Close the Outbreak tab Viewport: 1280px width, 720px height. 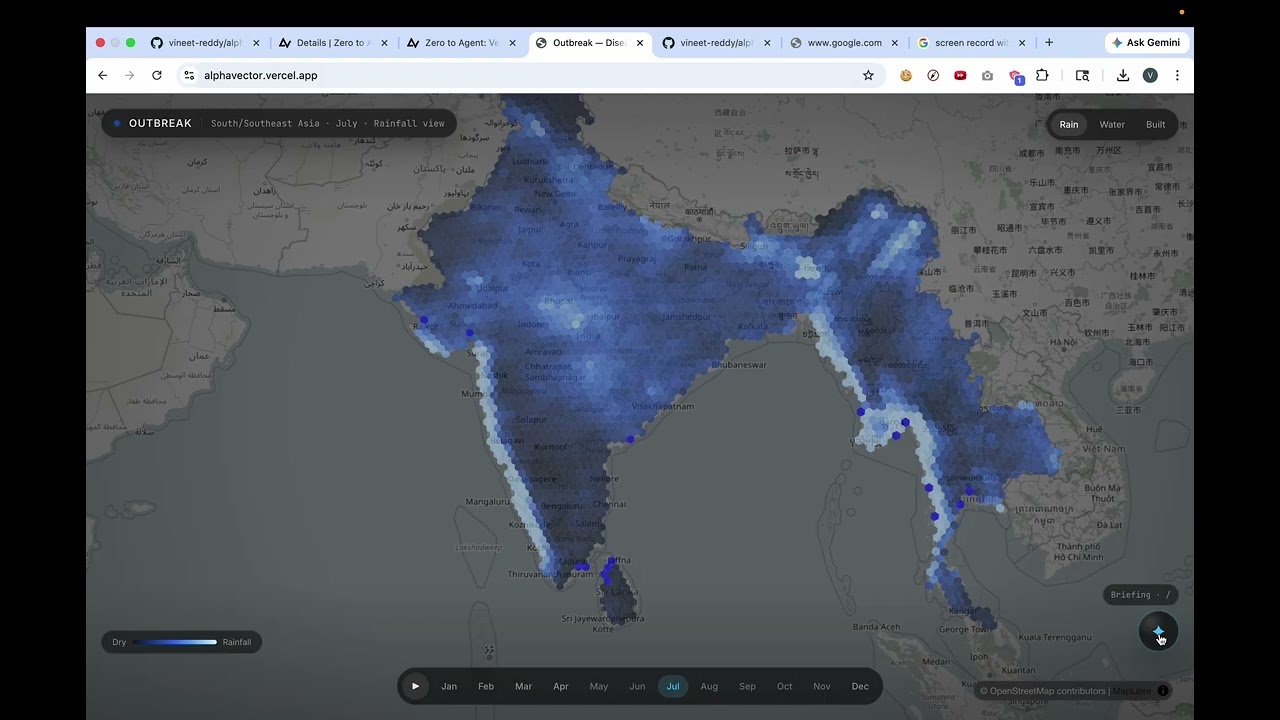[640, 43]
